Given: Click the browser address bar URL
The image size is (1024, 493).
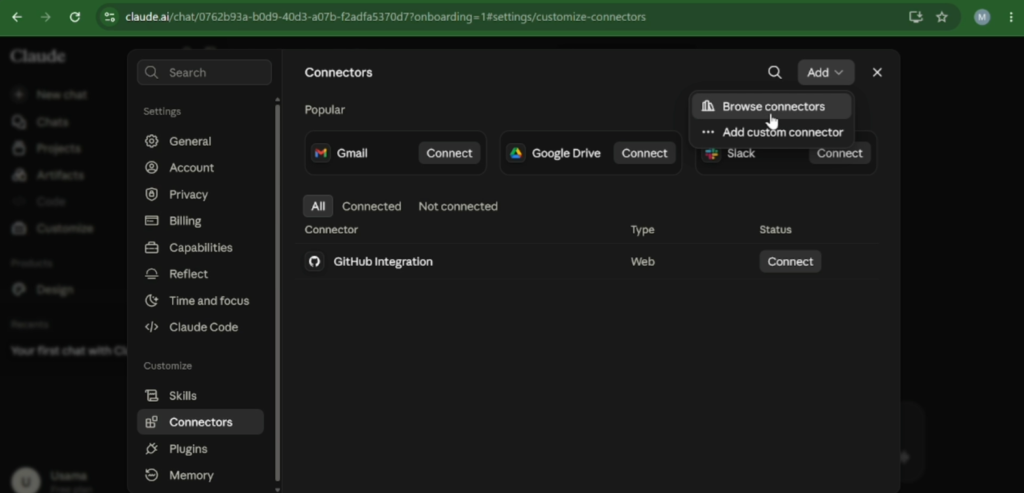Looking at the screenshot, I should point(385,17).
